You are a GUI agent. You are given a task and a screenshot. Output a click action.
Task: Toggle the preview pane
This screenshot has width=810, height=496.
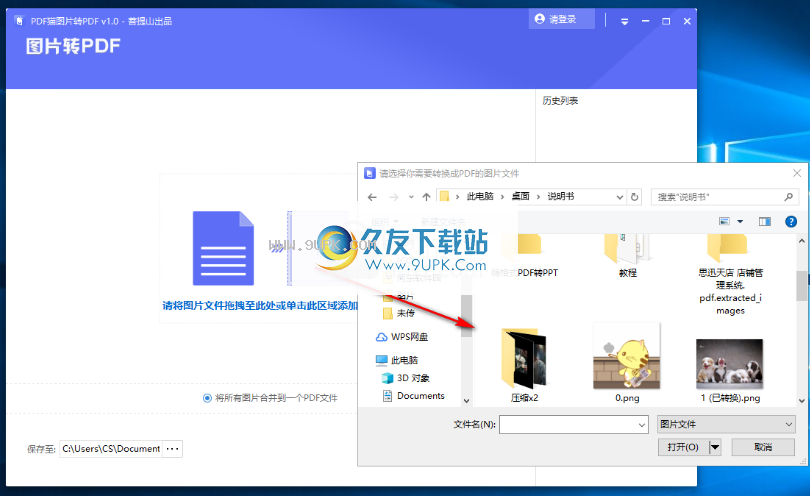click(x=765, y=222)
